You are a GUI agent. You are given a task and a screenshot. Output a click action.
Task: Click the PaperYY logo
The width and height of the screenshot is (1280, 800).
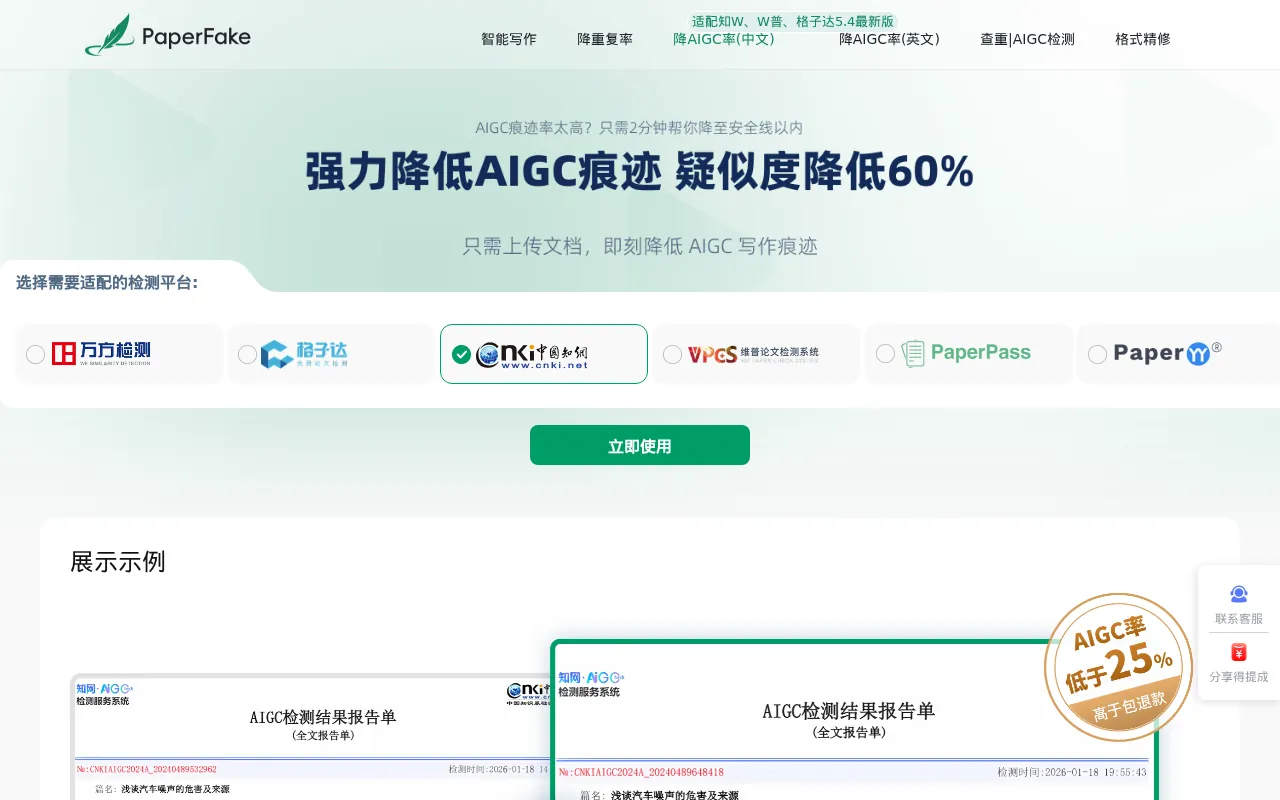click(x=1168, y=353)
